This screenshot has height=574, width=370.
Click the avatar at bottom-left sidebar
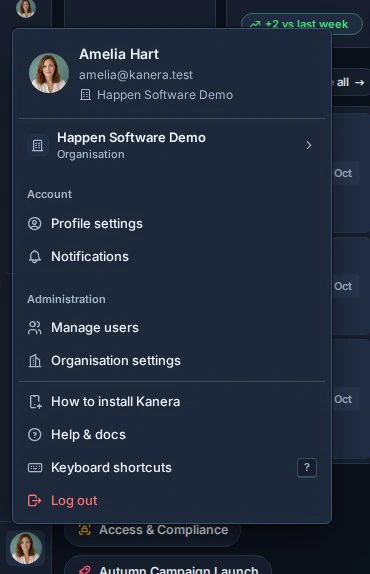(x=26, y=548)
